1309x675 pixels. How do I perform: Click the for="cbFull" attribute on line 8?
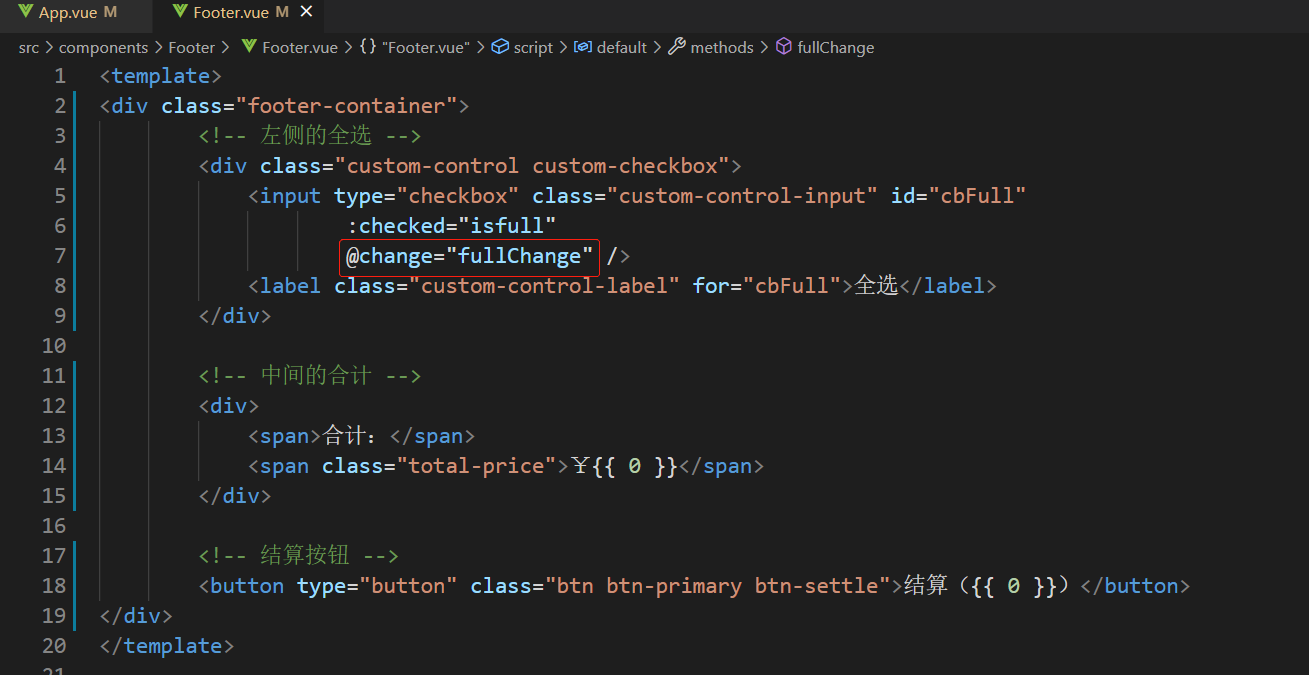coord(767,286)
